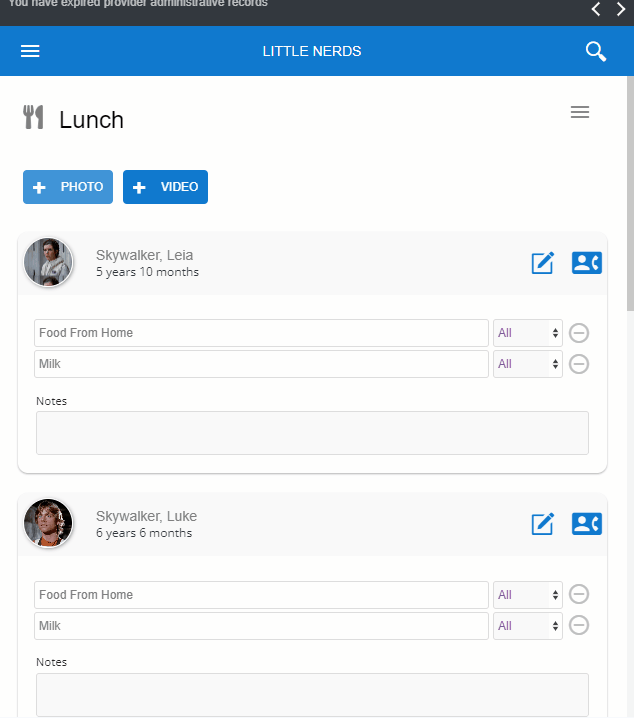This screenshot has width=634, height=718.
Task: Edit Luke Skywalker's entry with pencil icon
Action: (x=542, y=524)
